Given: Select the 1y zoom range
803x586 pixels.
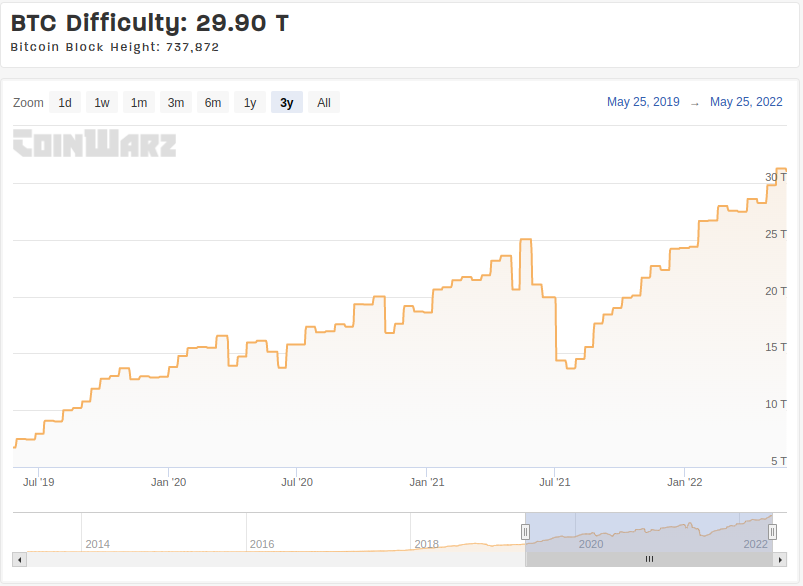Looking at the screenshot, I should 250,102.
